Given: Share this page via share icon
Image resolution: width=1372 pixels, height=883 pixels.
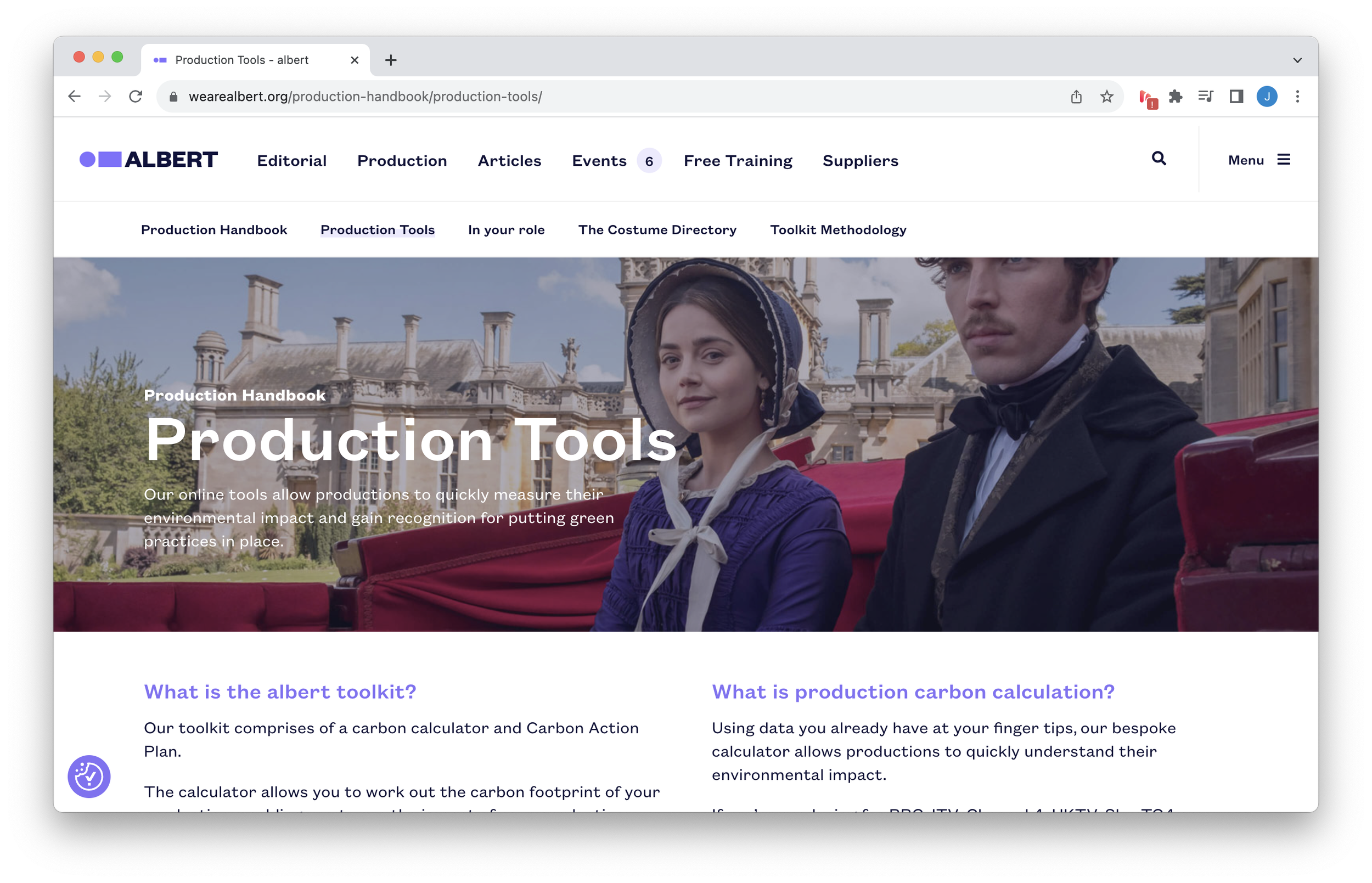Looking at the screenshot, I should pos(1076,97).
